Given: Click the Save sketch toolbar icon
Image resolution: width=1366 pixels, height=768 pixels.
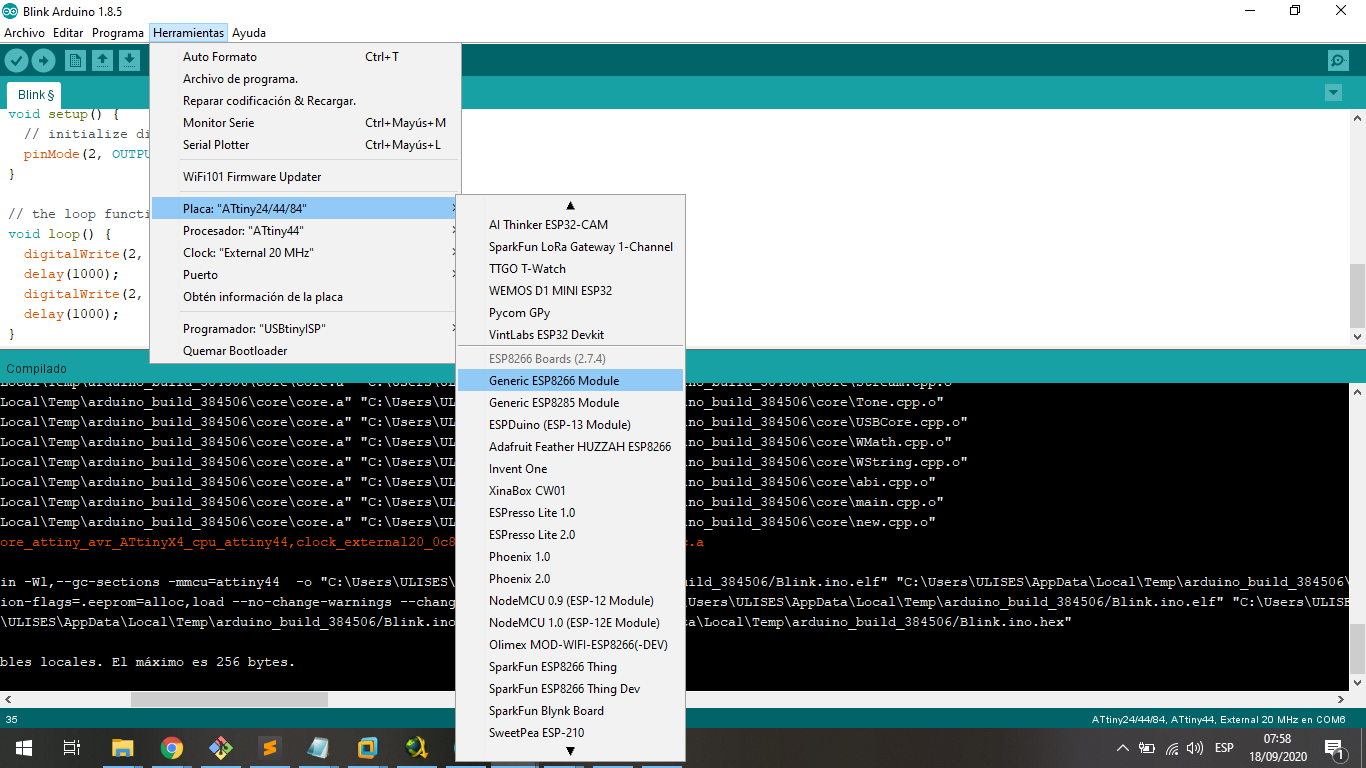Looking at the screenshot, I should coord(129,61).
